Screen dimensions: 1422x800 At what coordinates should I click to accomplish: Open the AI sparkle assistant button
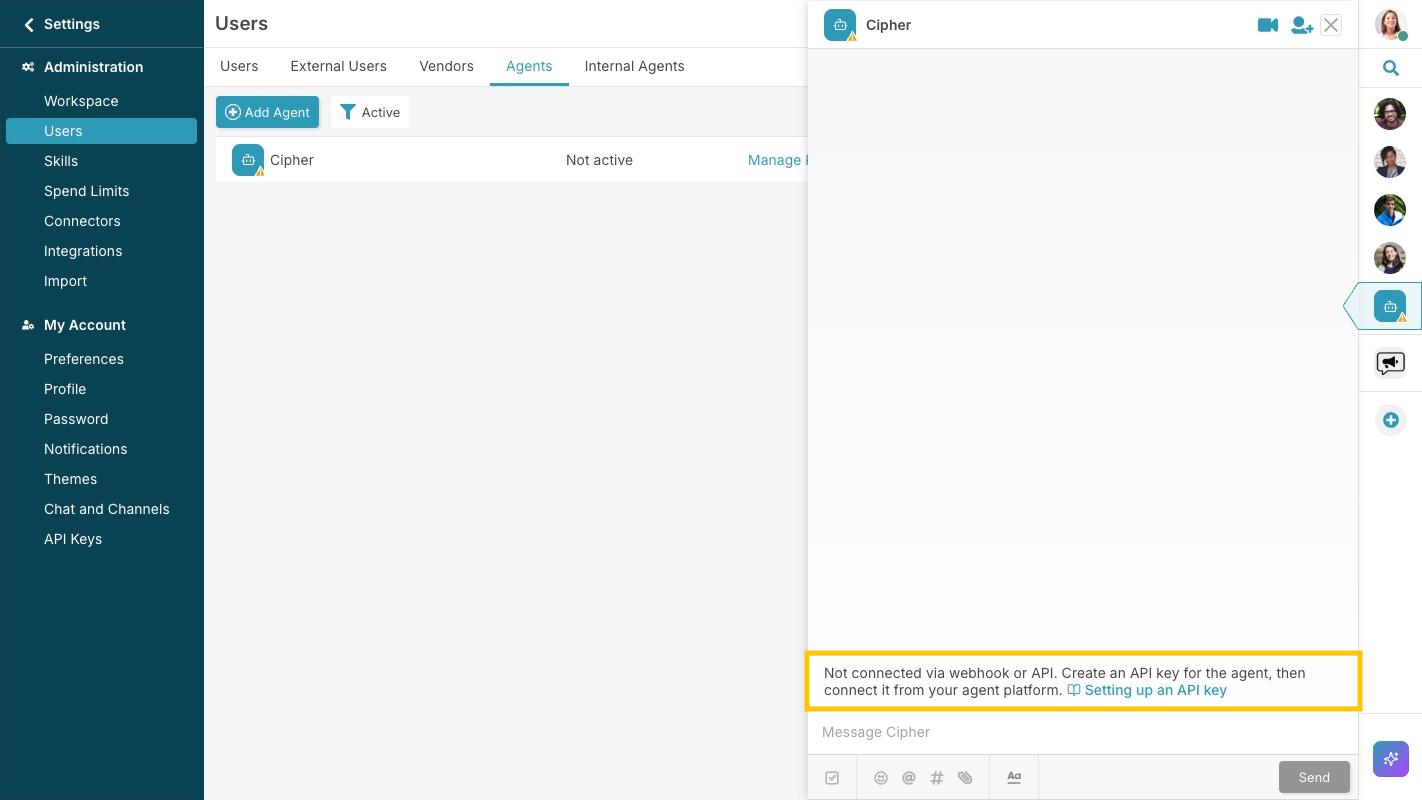[x=1390, y=759]
